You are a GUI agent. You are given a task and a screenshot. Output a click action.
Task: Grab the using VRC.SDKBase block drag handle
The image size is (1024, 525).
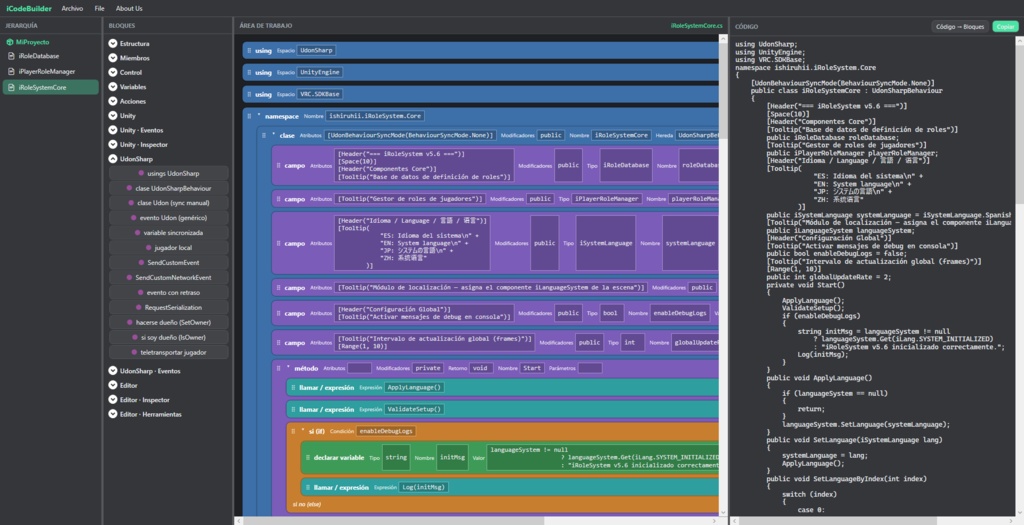pyautogui.click(x=249, y=94)
